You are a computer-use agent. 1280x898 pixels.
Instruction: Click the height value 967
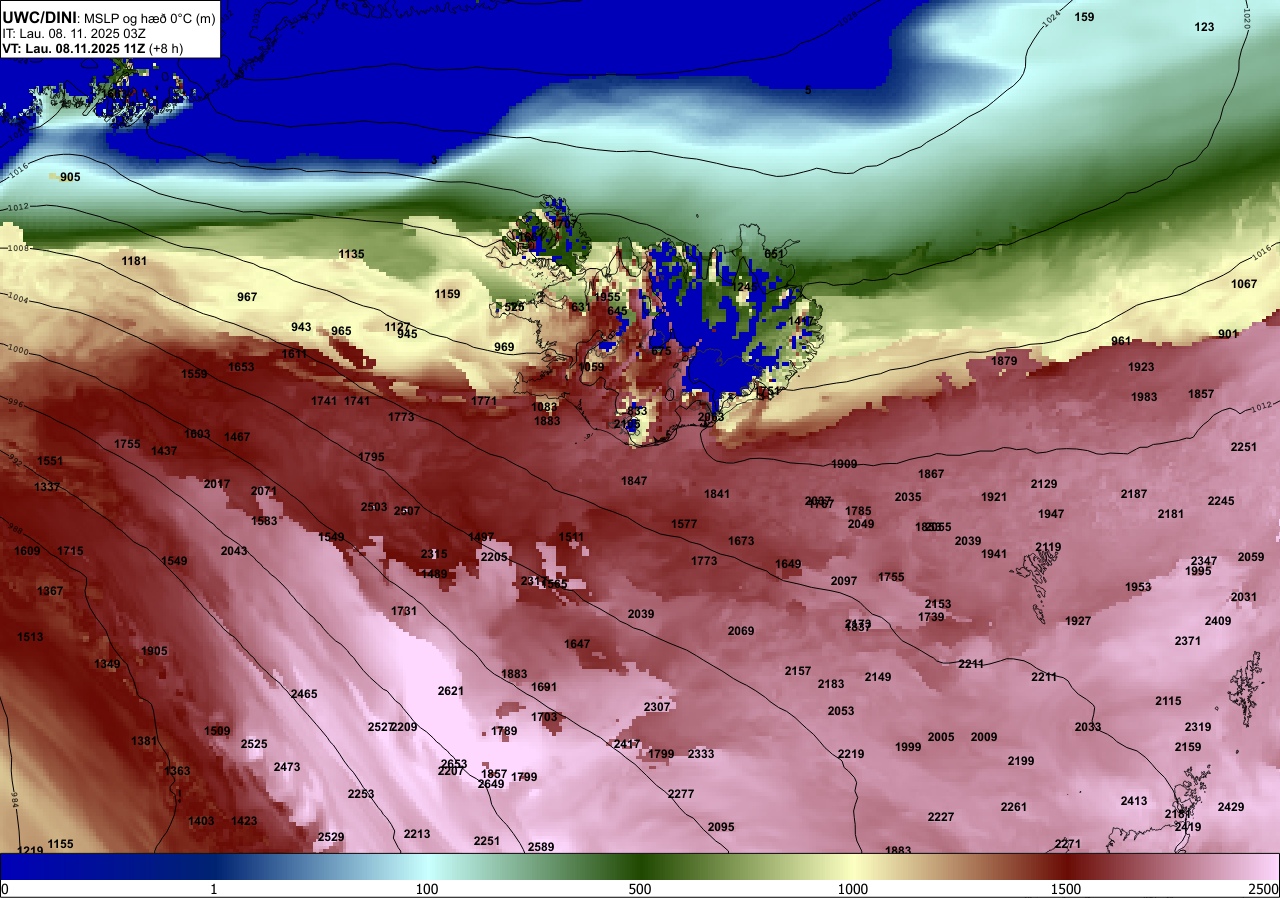pos(247,297)
